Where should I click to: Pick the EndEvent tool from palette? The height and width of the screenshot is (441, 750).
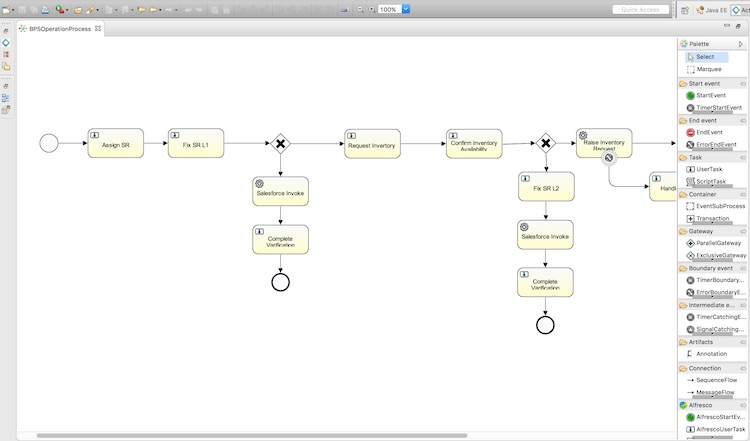tap(708, 132)
